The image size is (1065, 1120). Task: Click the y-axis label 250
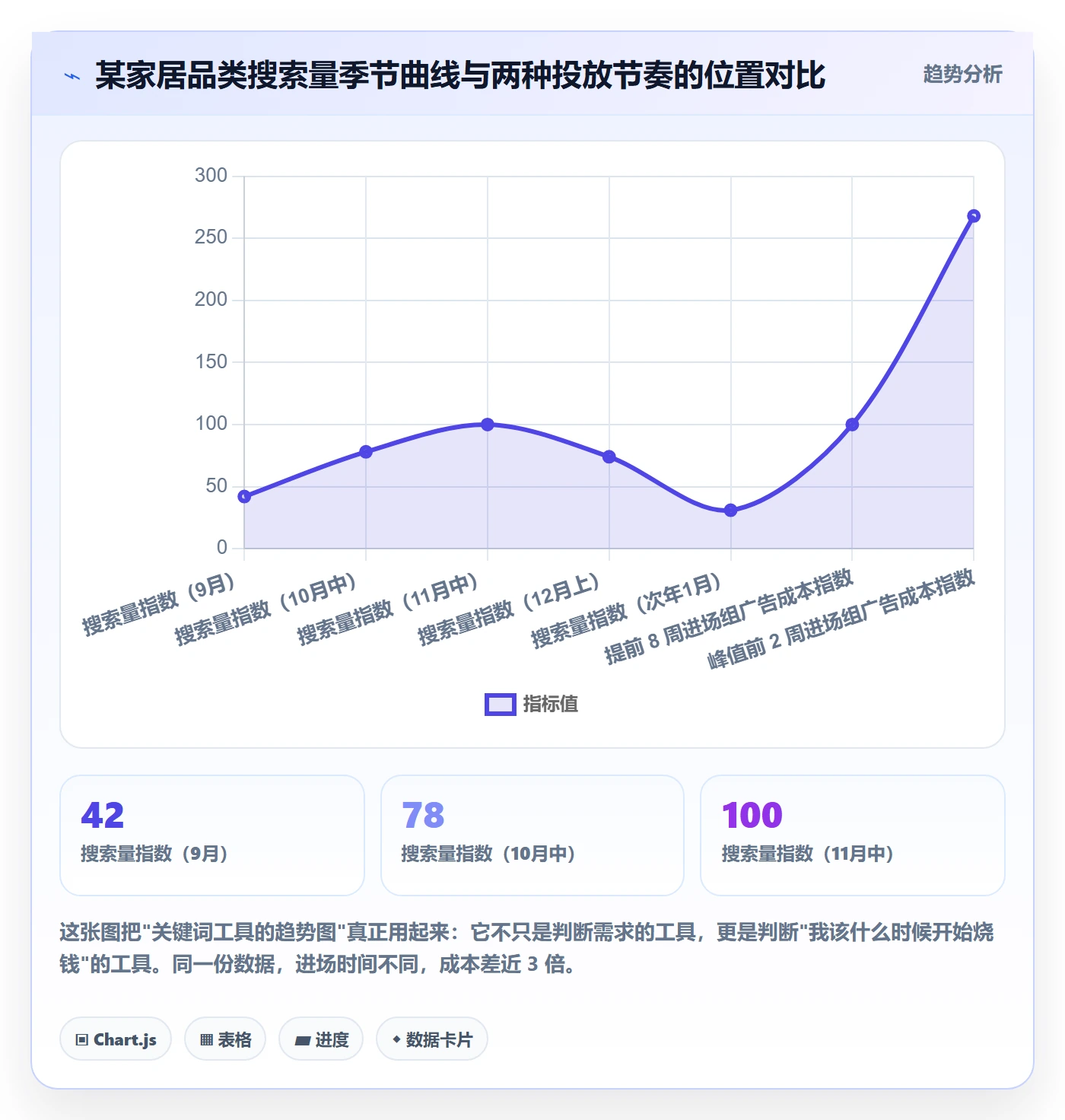pos(211,237)
